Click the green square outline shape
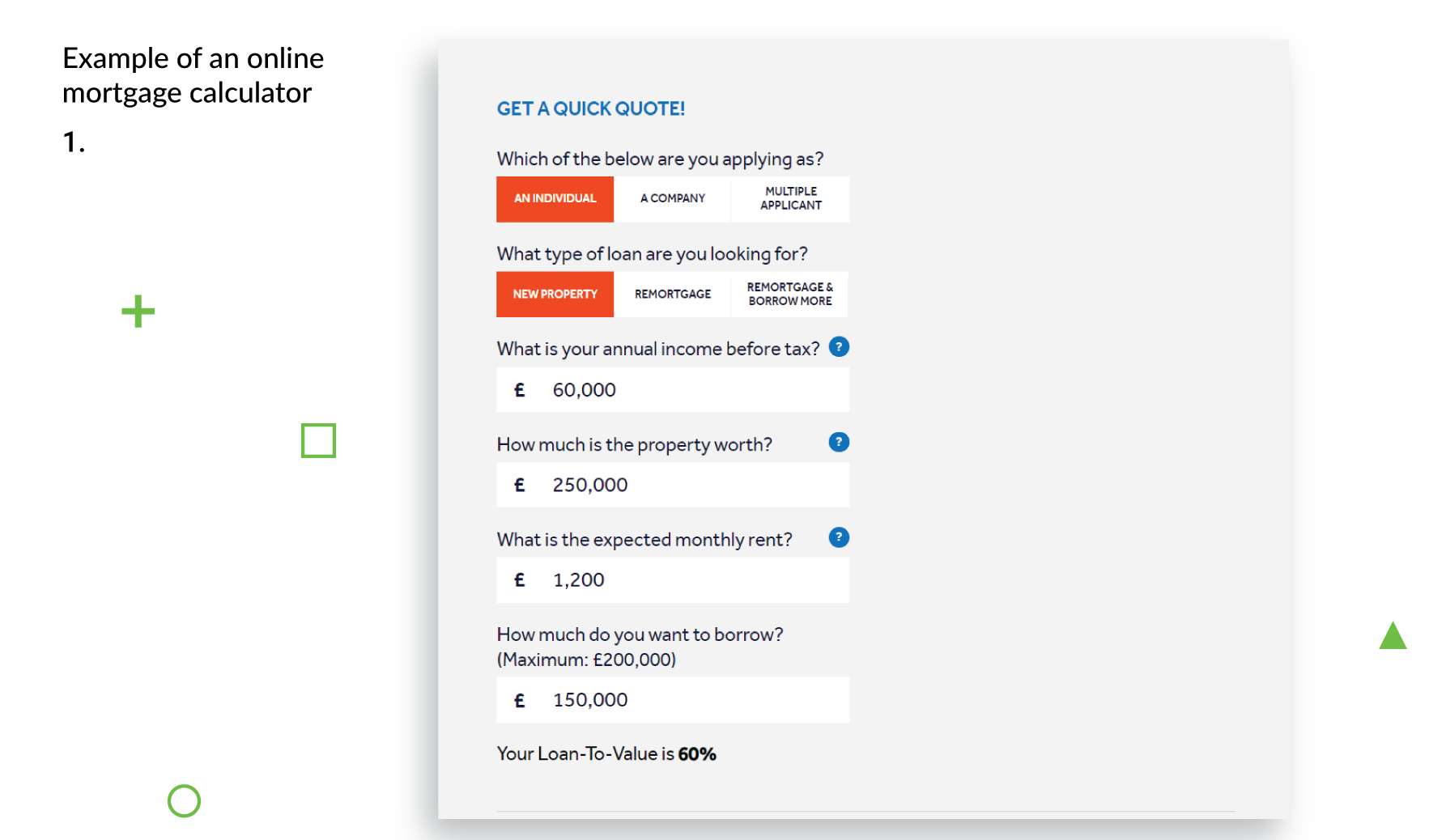The width and height of the screenshot is (1429, 840). [x=318, y=440]
